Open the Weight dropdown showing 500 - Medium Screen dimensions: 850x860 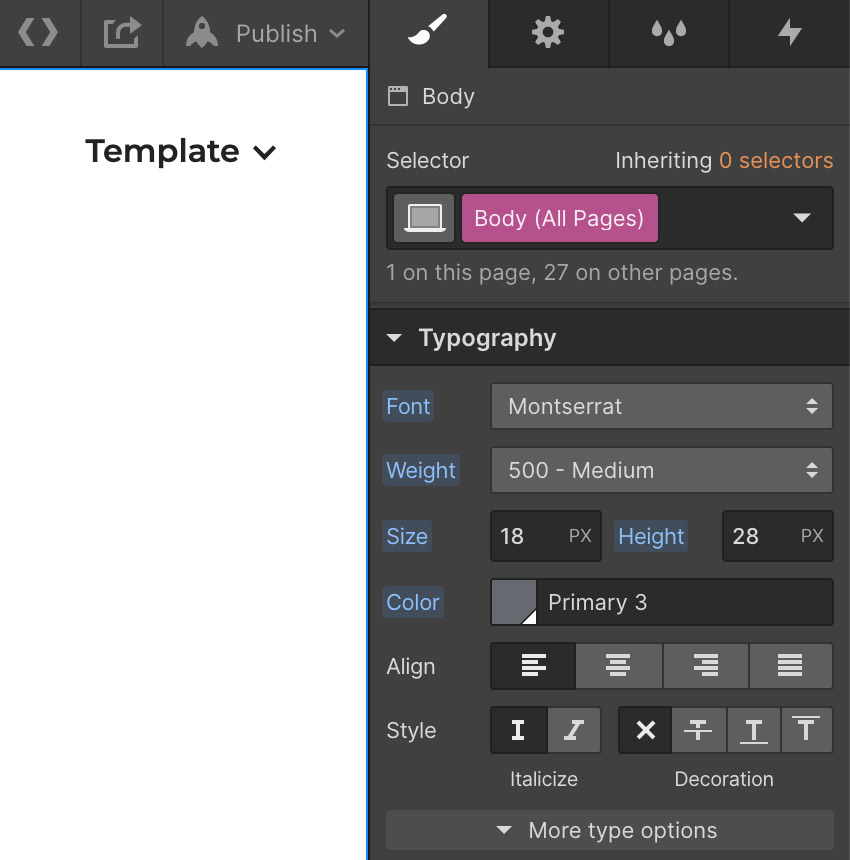[x=661, y=470]
